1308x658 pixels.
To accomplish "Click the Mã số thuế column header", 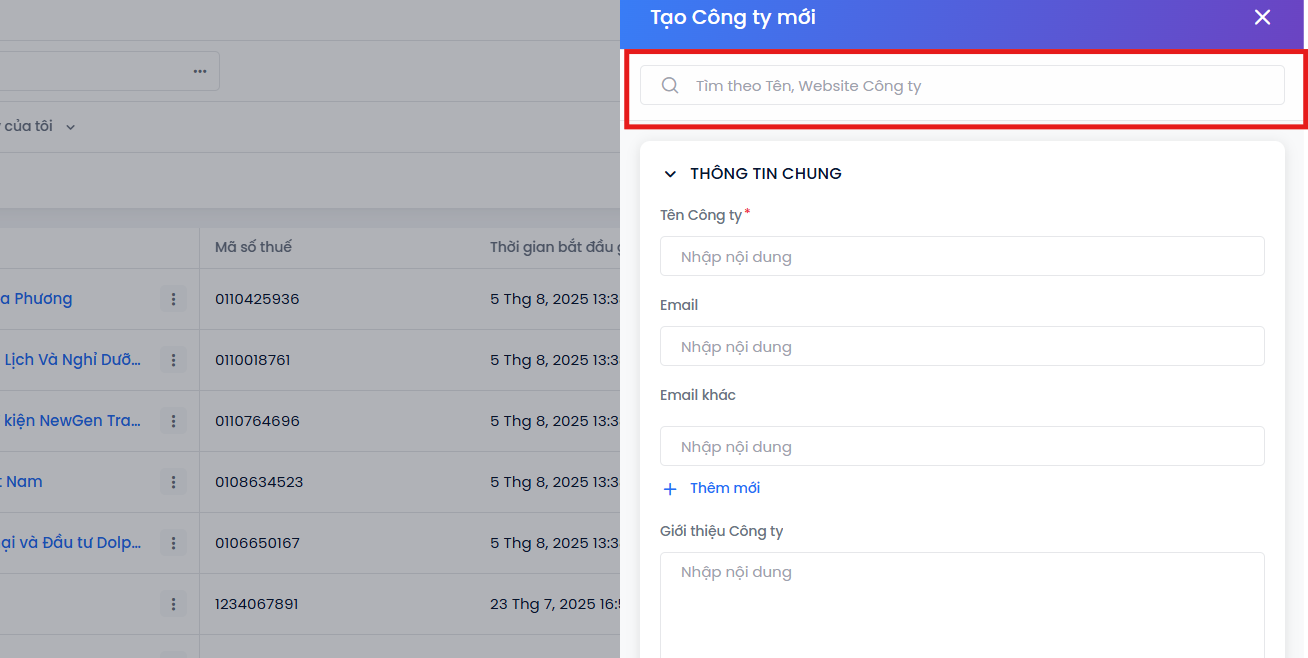I will (x=253, y=247).
